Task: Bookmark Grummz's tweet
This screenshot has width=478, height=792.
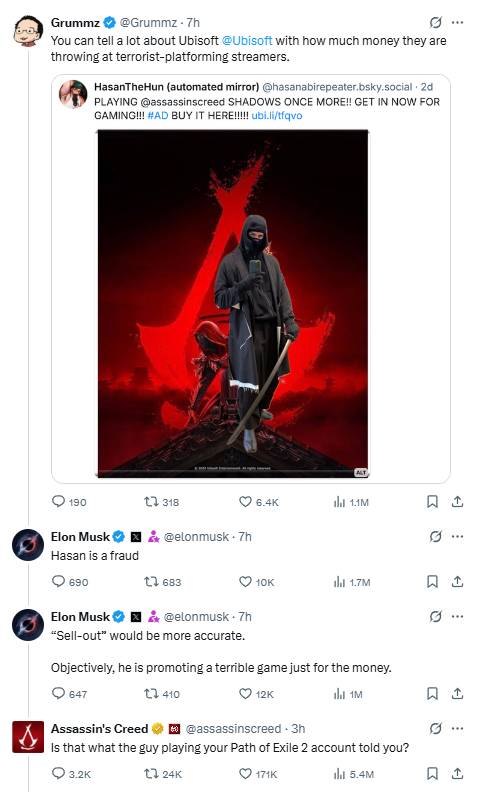Action: point(433,501)
